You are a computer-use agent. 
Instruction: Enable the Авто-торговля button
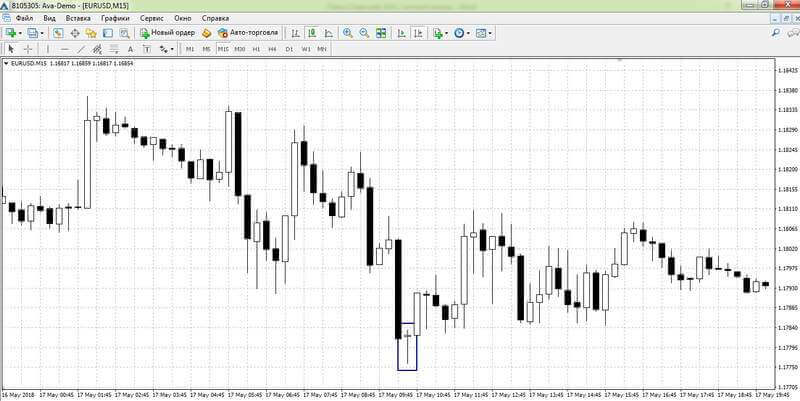[x=248, y=33]
